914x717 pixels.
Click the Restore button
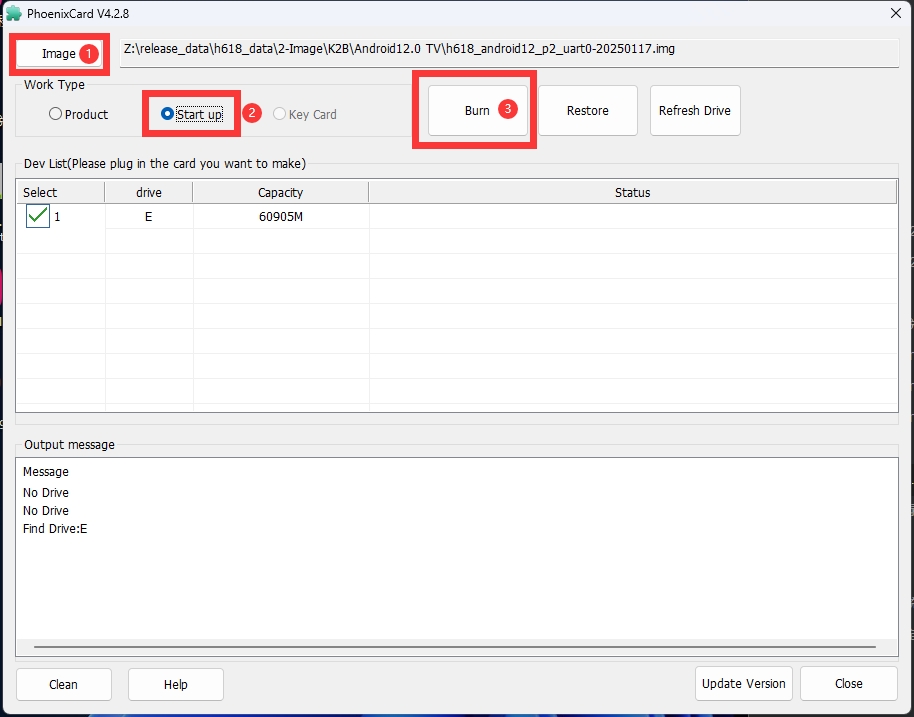click(x=587, y=110)
